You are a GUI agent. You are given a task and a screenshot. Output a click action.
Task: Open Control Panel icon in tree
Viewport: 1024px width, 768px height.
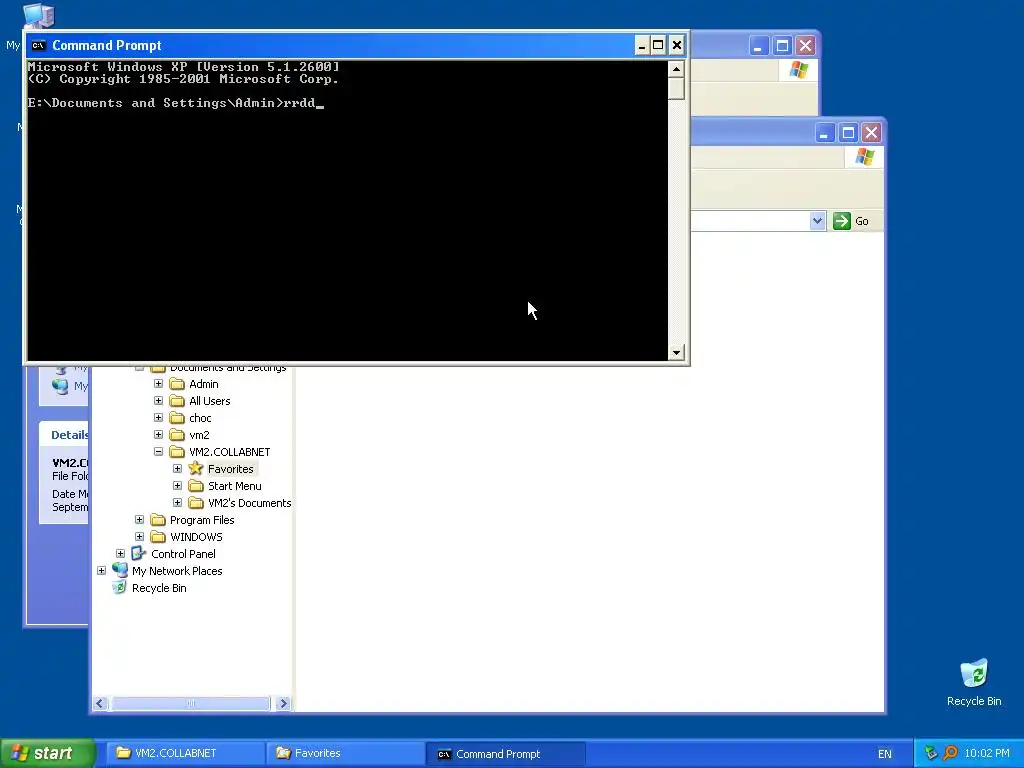pos(138,554)
